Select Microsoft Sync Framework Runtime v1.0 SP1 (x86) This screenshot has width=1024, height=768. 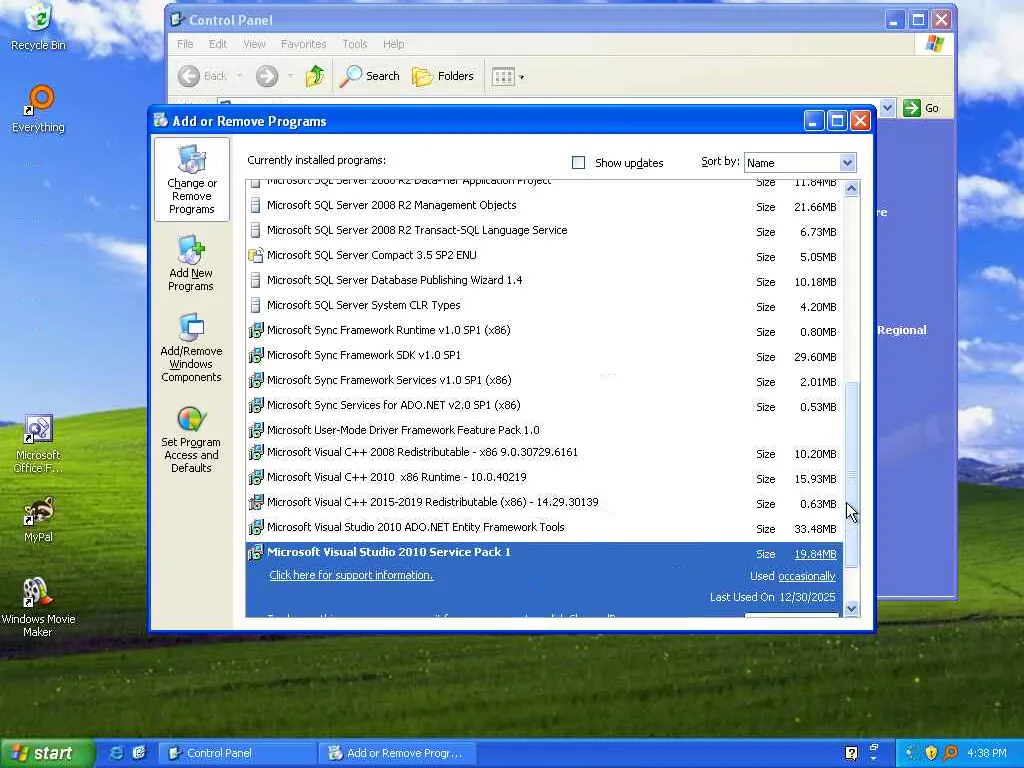coord(543,330)
